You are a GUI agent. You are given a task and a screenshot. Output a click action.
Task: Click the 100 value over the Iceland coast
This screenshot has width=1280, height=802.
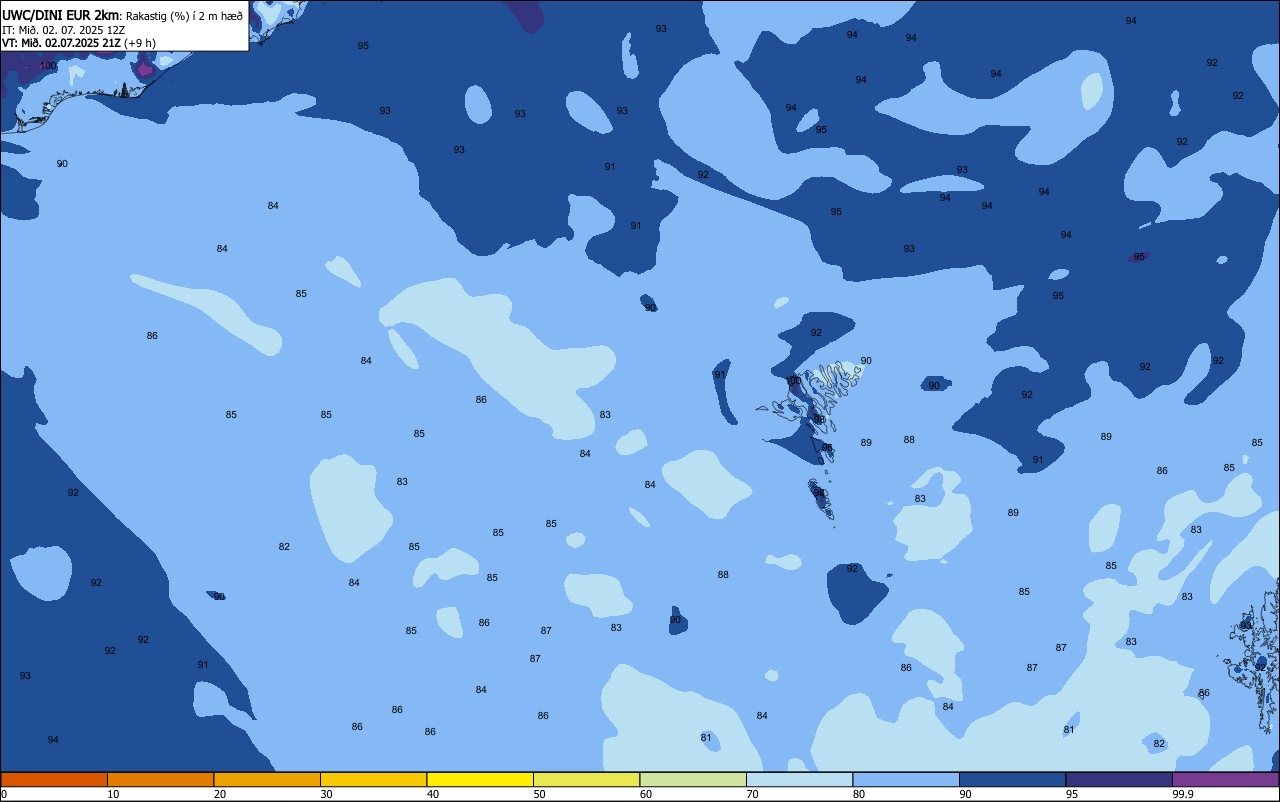(47, 66)
